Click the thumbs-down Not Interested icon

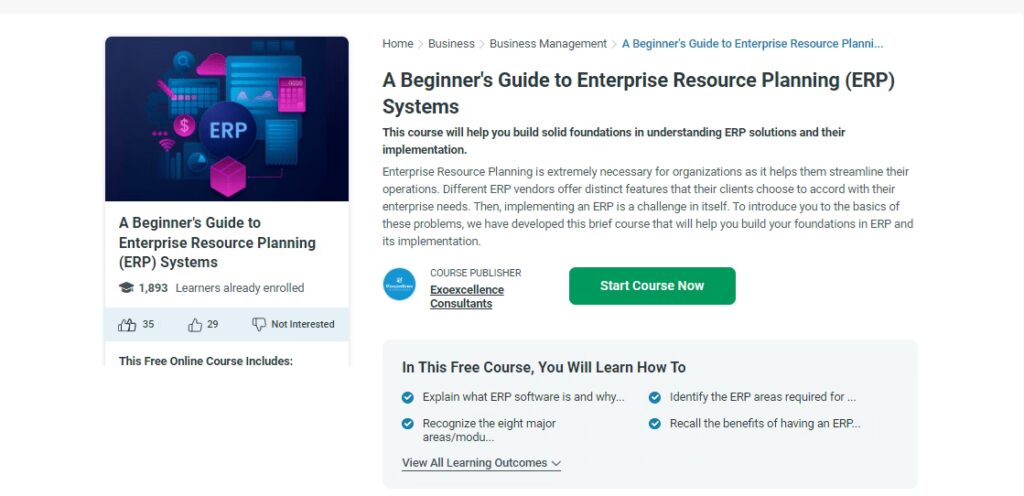coord(259,324)
